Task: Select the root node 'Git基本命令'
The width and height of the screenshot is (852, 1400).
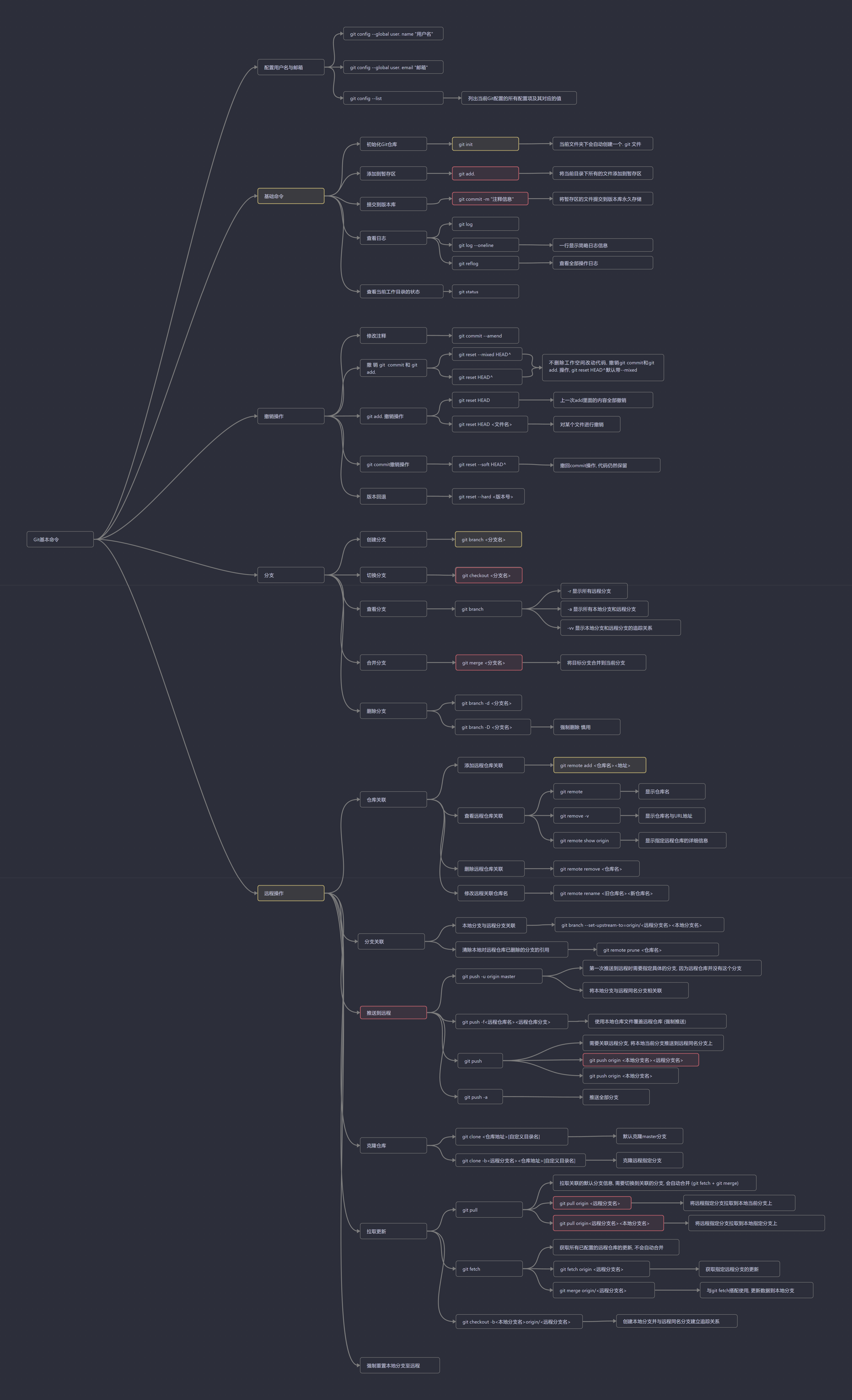Action: click(60, 539)
